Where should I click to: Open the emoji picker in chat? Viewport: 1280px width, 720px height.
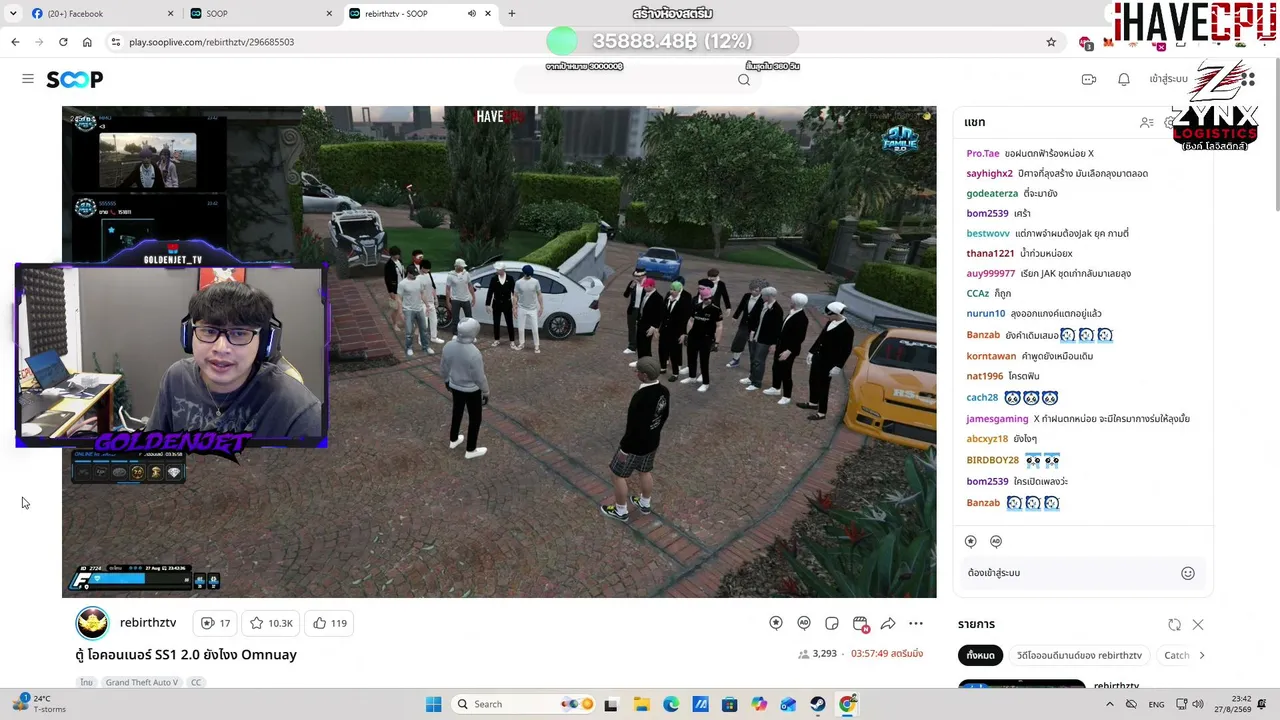click(x=1188, y=573)
